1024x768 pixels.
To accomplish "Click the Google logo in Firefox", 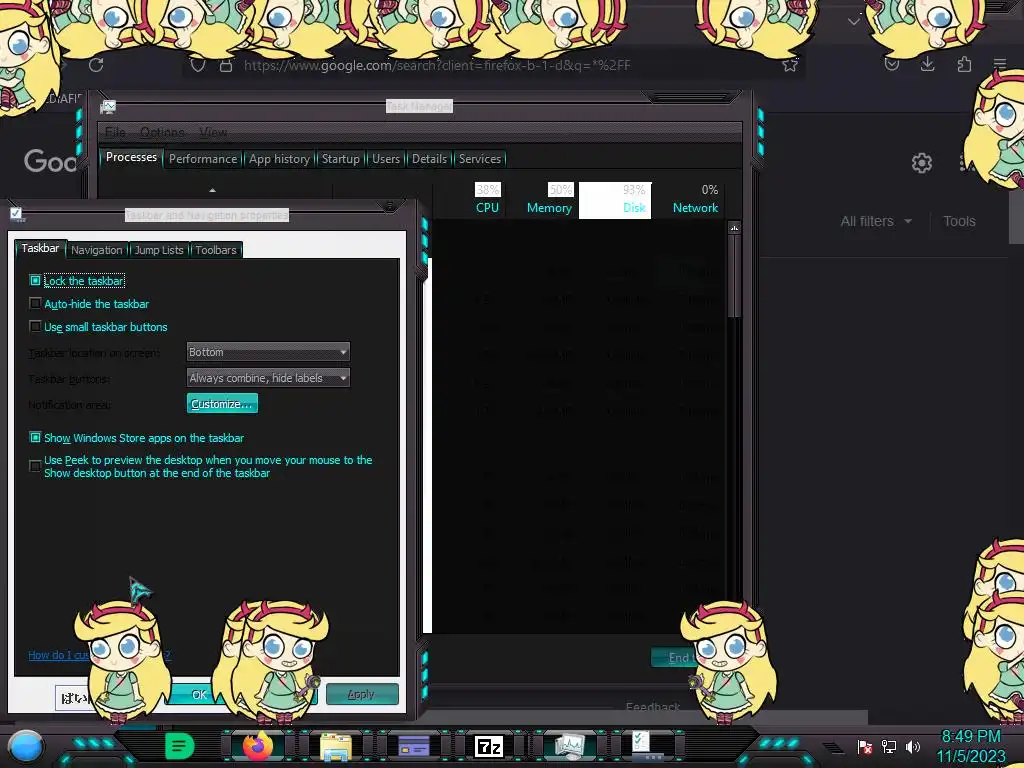I will pos(51,161).
